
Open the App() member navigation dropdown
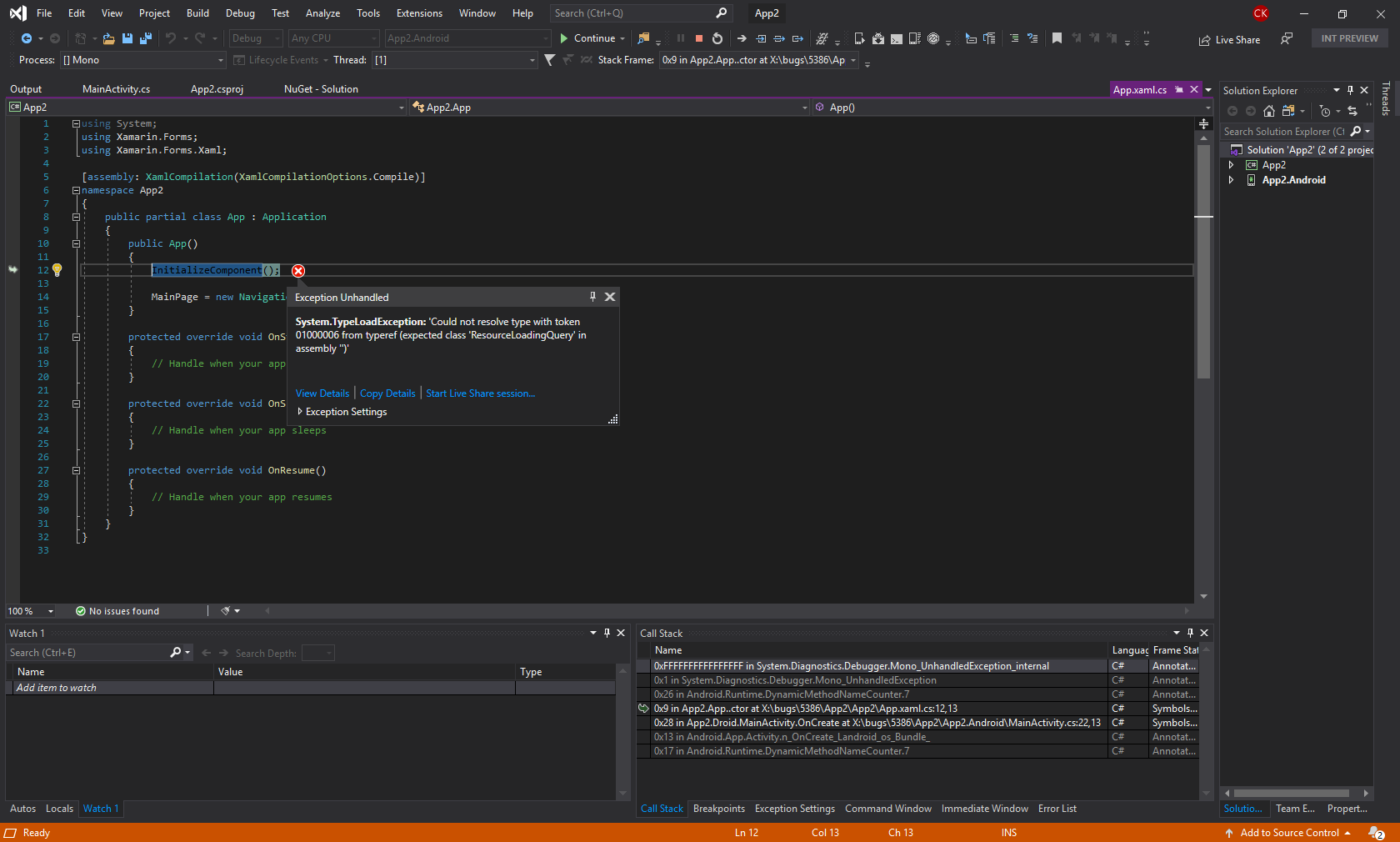1012,108
